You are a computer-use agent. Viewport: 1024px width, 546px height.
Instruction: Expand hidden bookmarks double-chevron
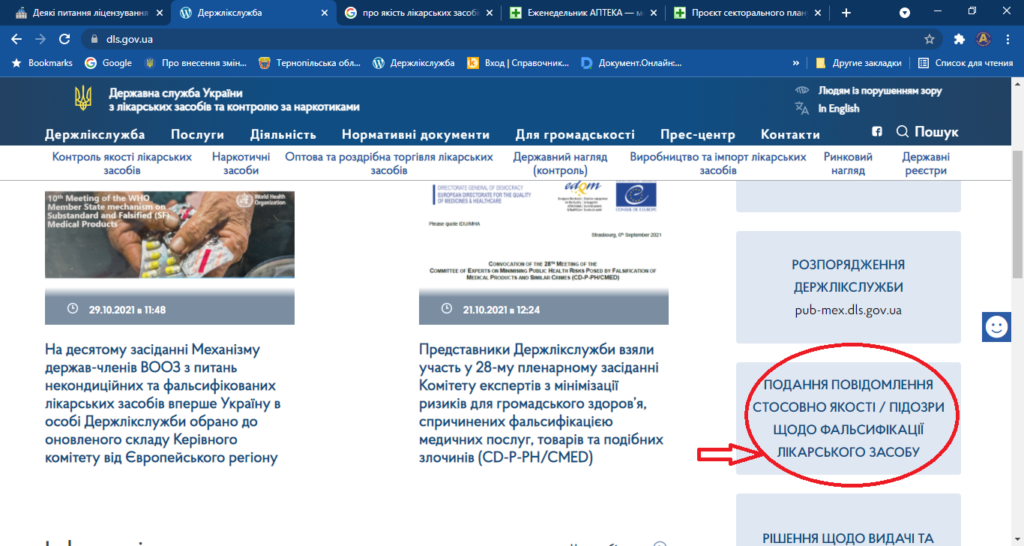(795, 63)
